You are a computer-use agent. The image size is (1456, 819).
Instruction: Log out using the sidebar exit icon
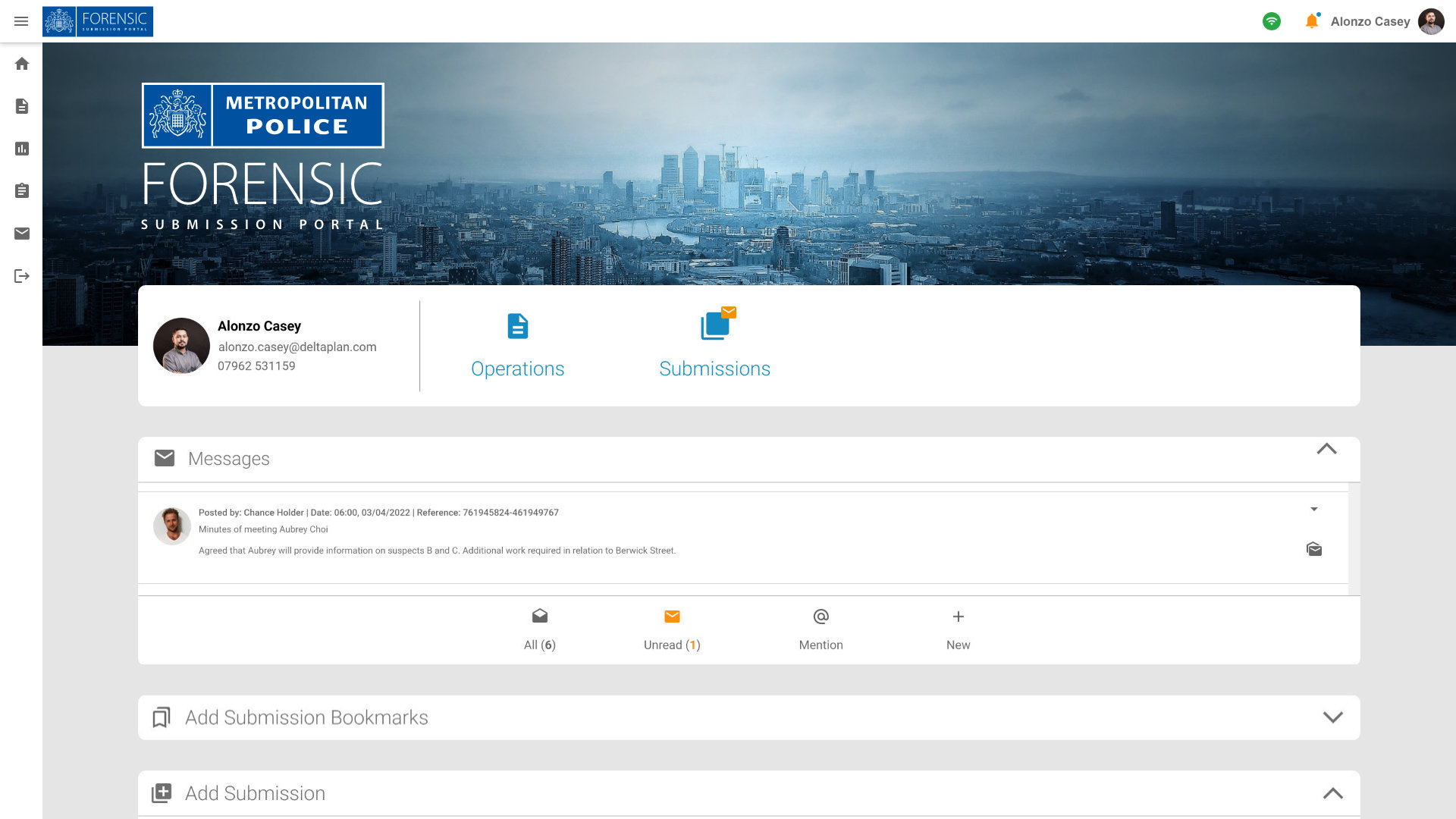tap(22, 275)
